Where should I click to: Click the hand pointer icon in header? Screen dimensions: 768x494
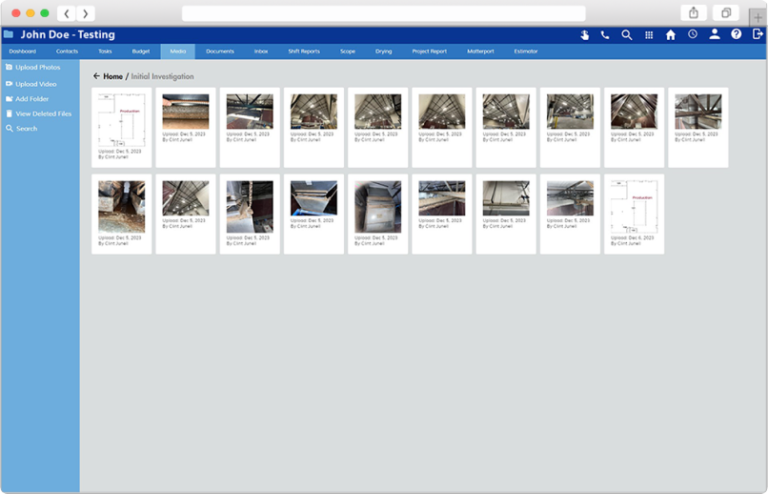coord(585,35)
